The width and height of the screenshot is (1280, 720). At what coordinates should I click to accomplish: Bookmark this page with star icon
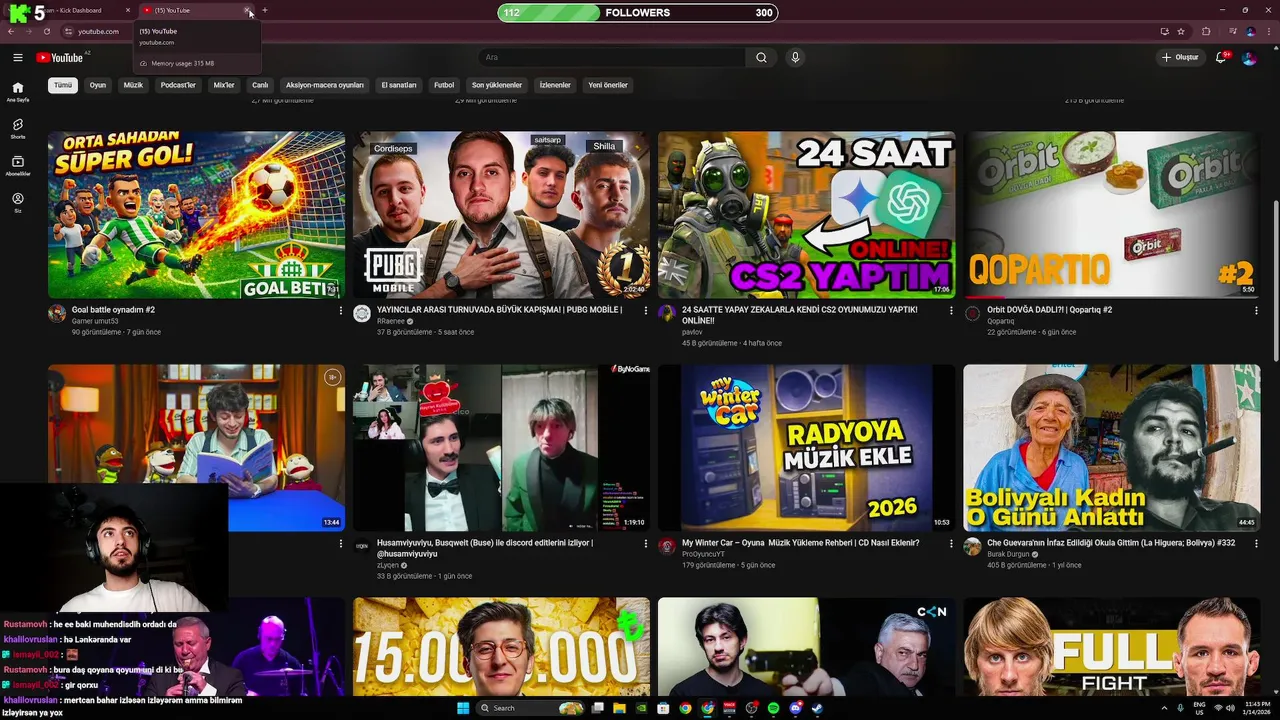click(1181, 31)
